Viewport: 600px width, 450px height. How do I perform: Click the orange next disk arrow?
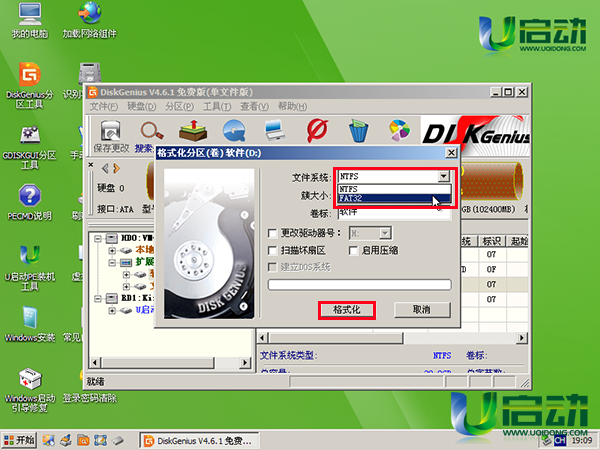click(116, 168)
